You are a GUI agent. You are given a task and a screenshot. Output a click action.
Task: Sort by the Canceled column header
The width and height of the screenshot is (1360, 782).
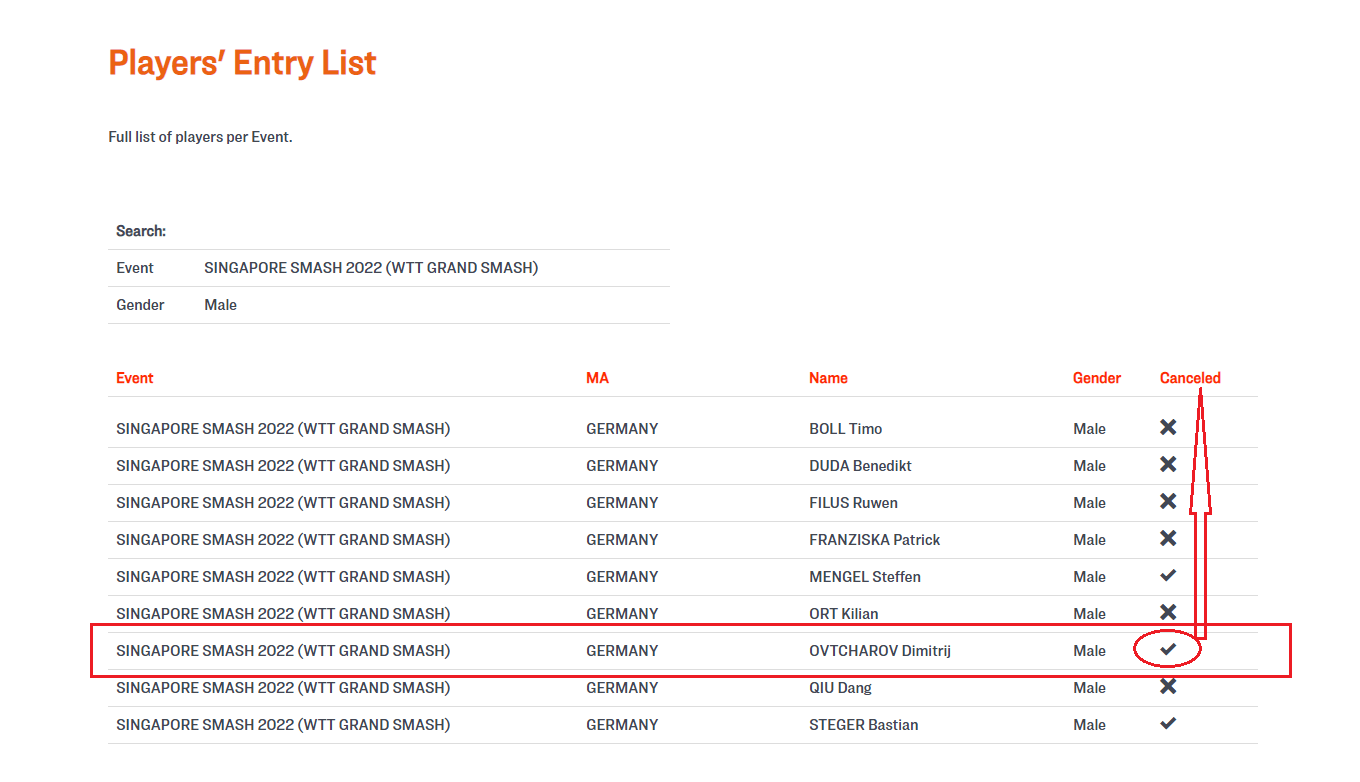tap(1190, 378)
